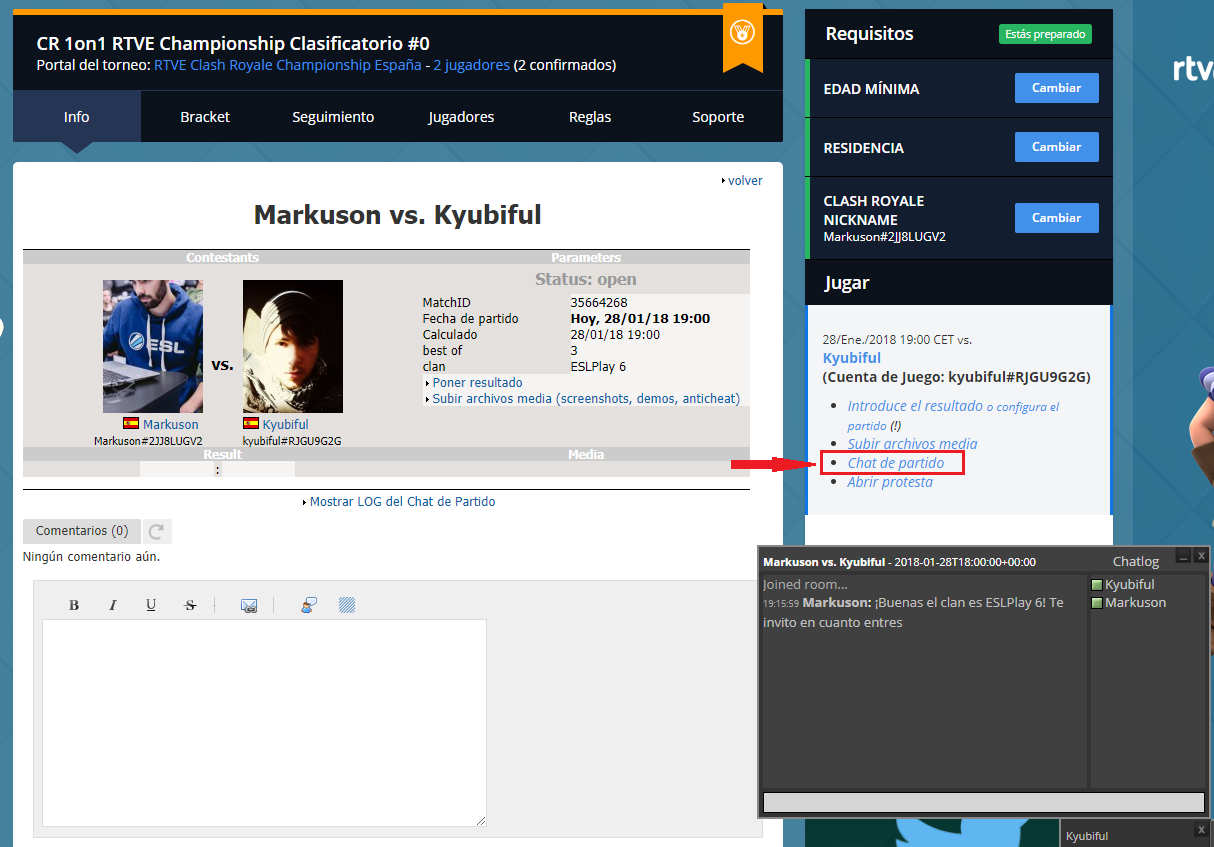Open Markuson's profile name link

pos(170,425)
